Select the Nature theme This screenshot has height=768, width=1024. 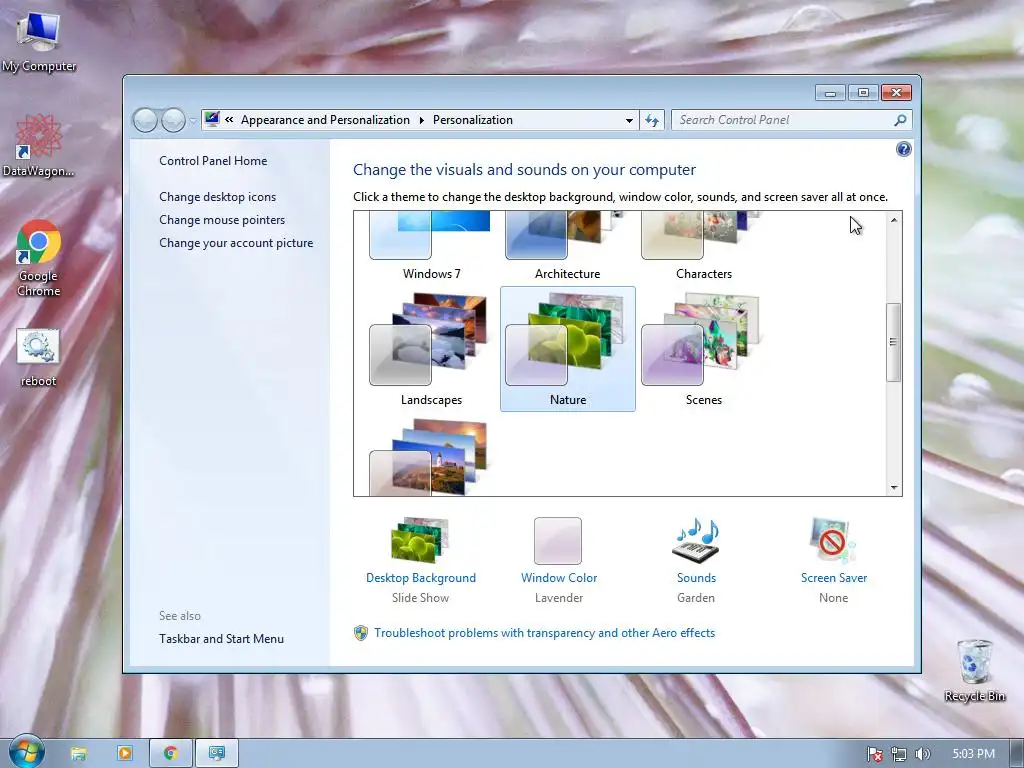(568, 349)
